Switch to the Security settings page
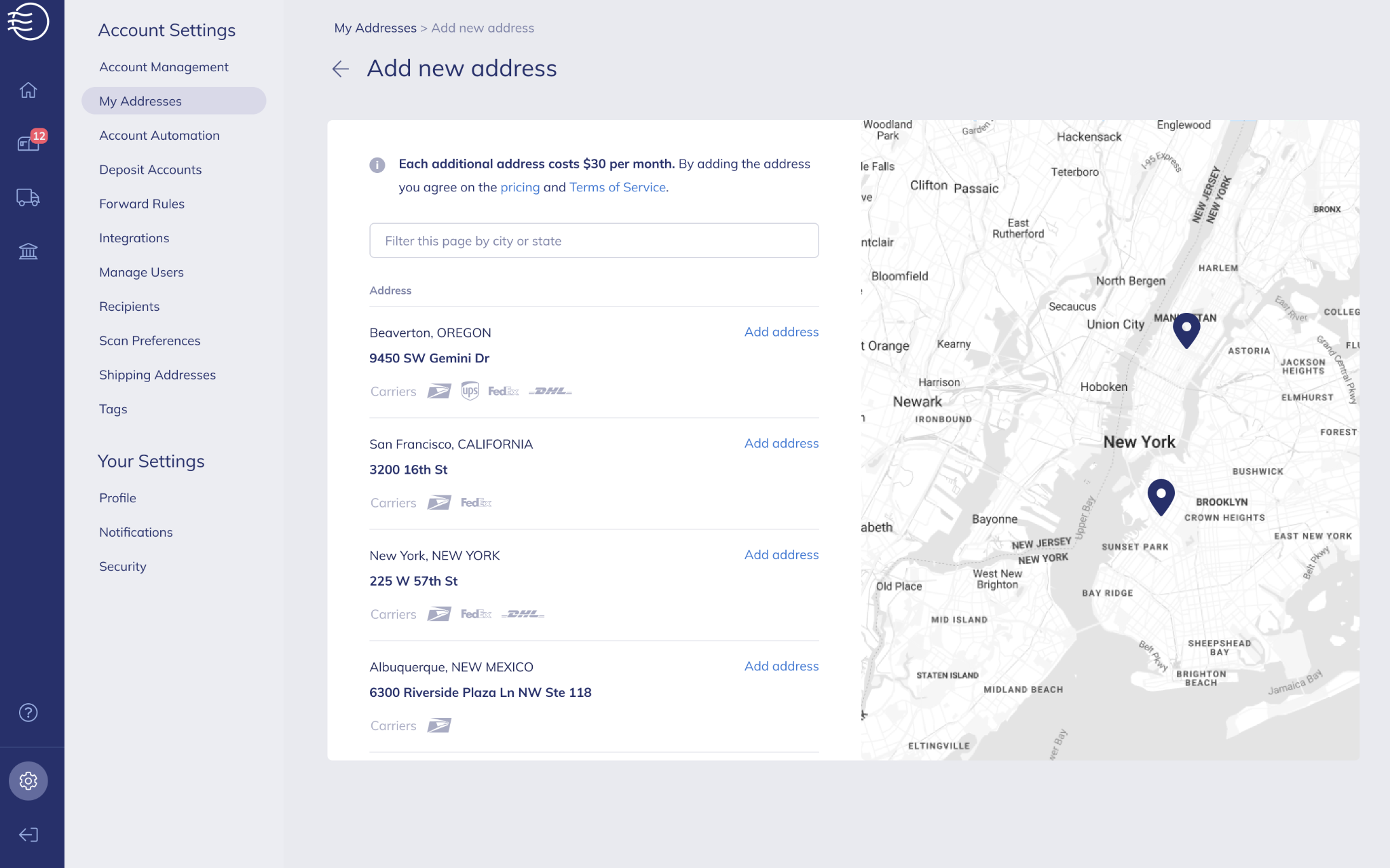This screenshot has width=1390, height=868. coord(123,566)
